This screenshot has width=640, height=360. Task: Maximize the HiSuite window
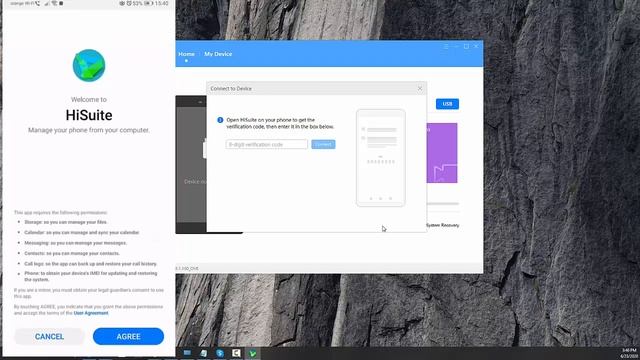tap(466, 47)
